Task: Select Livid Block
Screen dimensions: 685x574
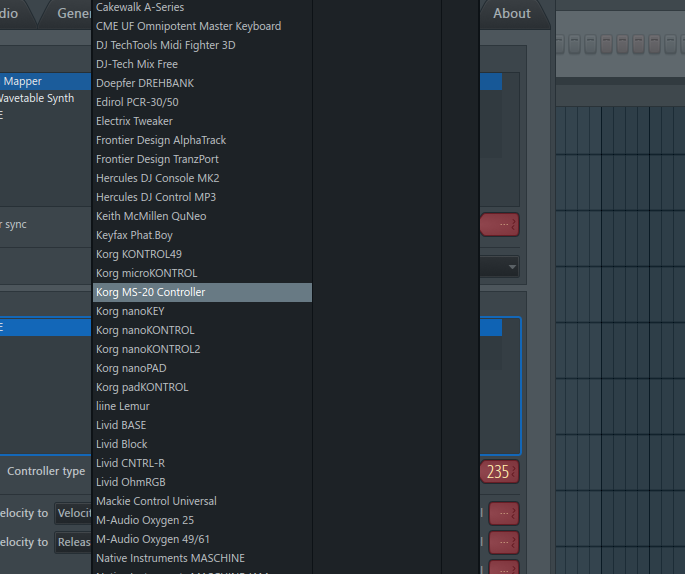Action: click(202, 444)
